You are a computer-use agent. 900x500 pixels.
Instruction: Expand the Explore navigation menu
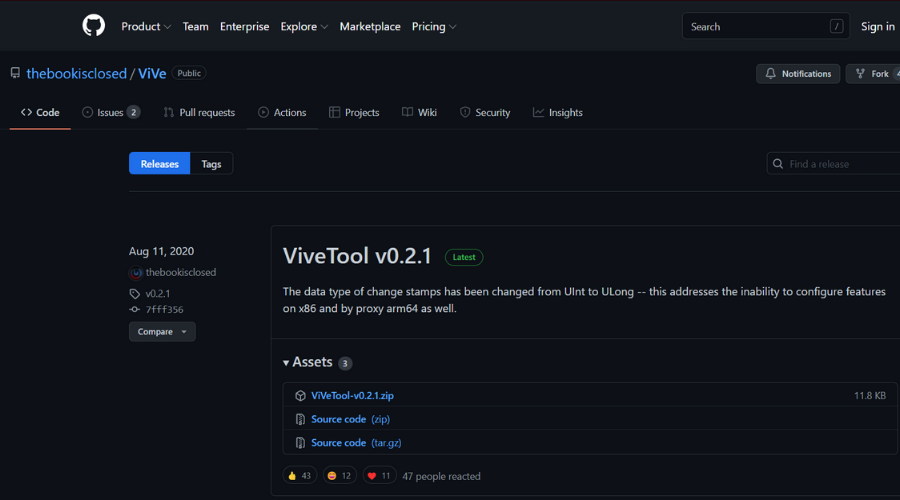304,27
